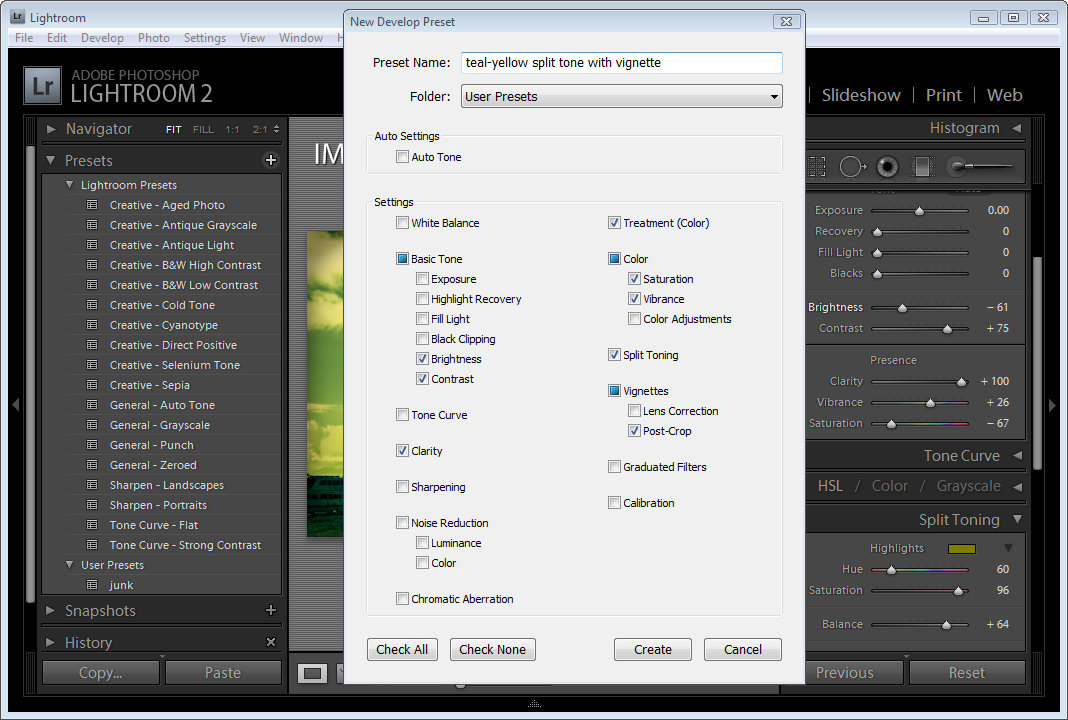1068x720 pixels.
Task: Collapse the Presets panel
Action: (50, 161)
